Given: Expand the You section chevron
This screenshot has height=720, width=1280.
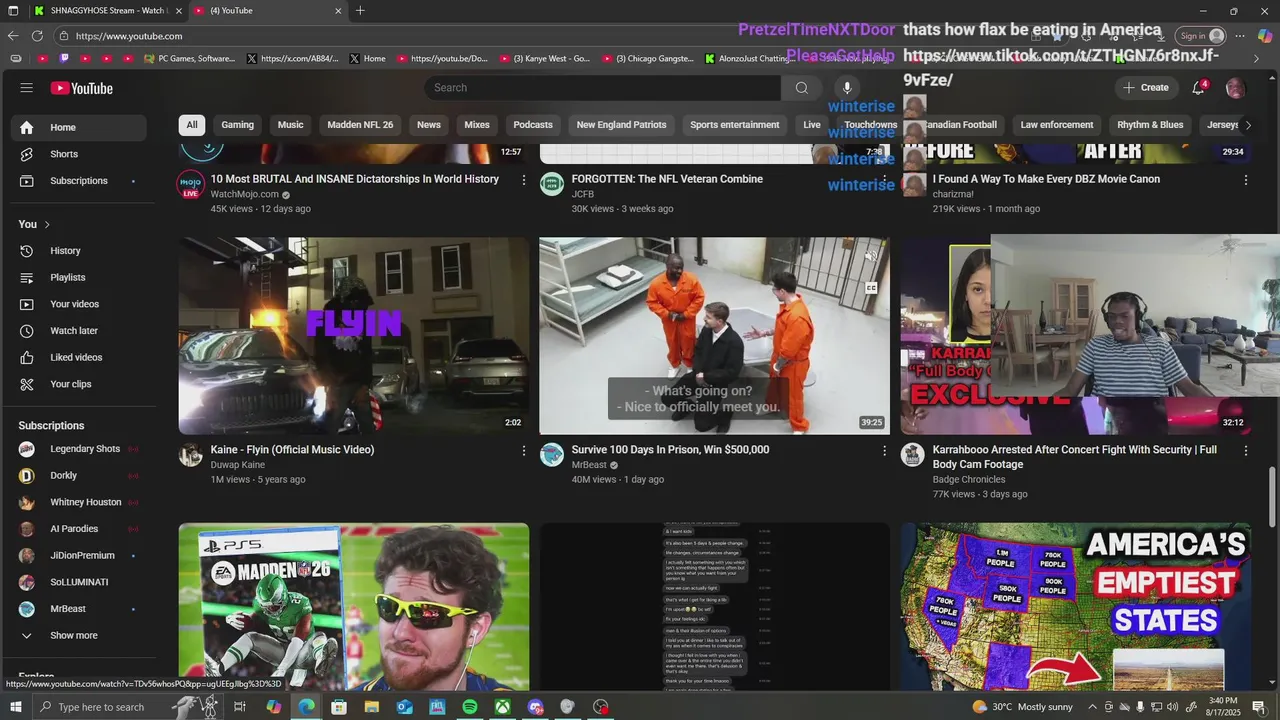Looking at the screenshot, I should click(47, 224).
